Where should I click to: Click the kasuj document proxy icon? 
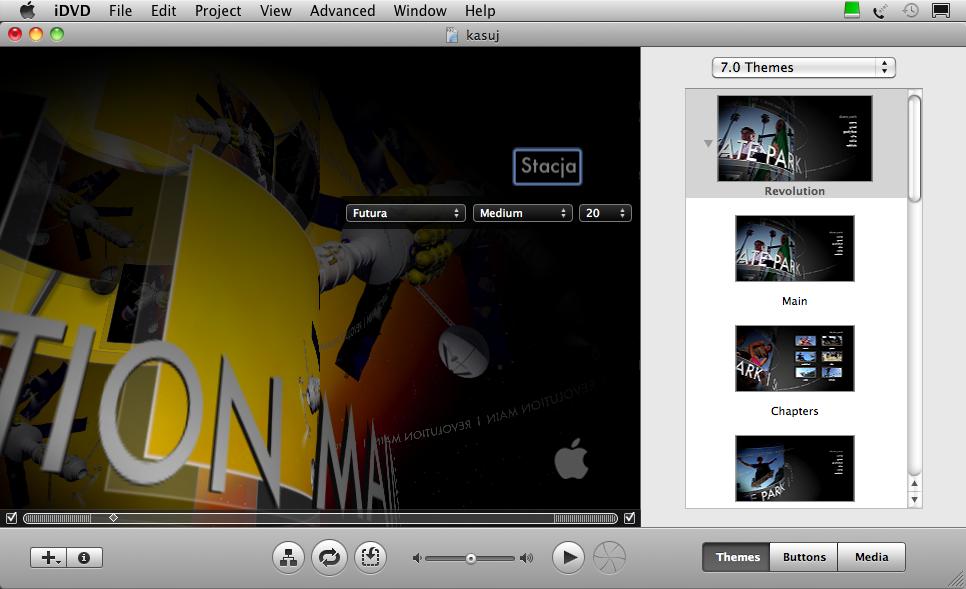point(452,35)
